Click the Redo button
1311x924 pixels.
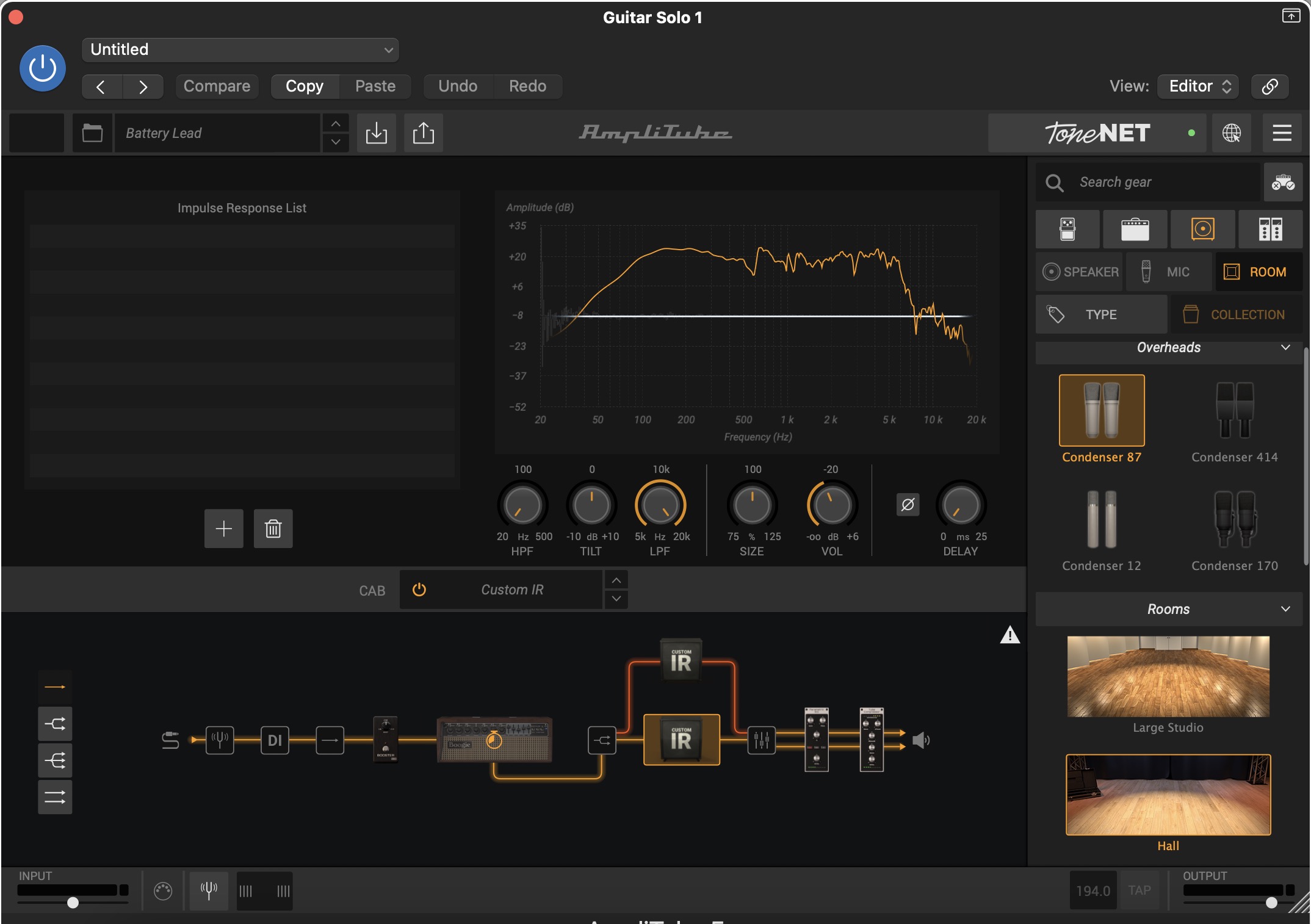pos(527,86)
